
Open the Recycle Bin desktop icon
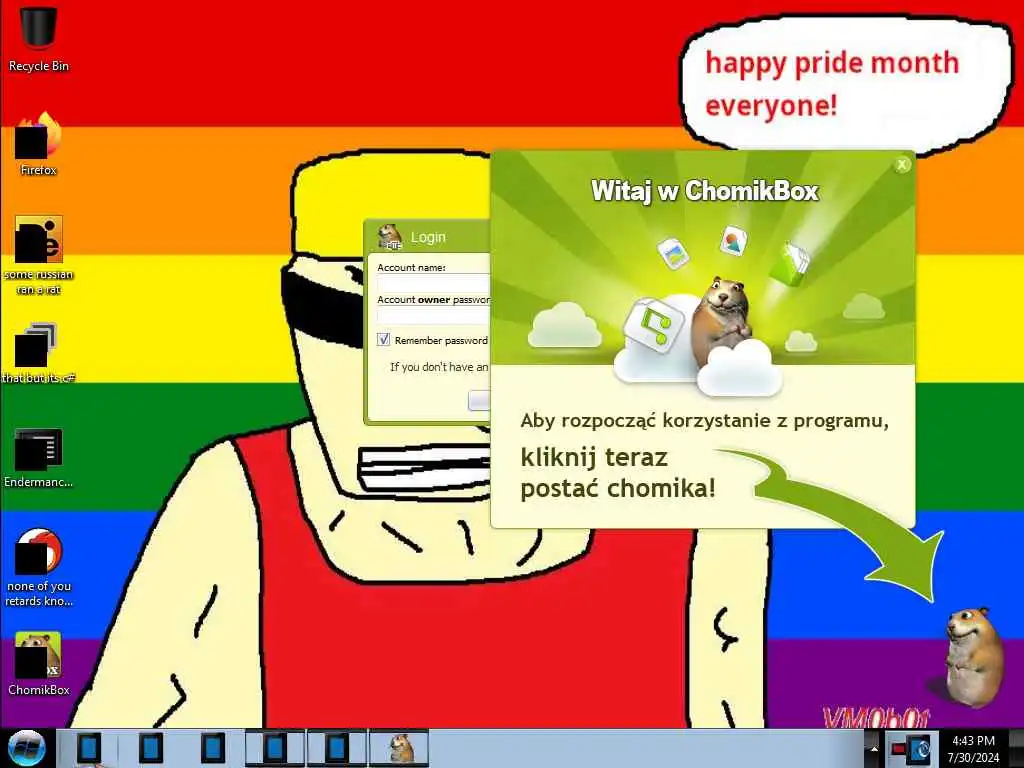(39, 38)
